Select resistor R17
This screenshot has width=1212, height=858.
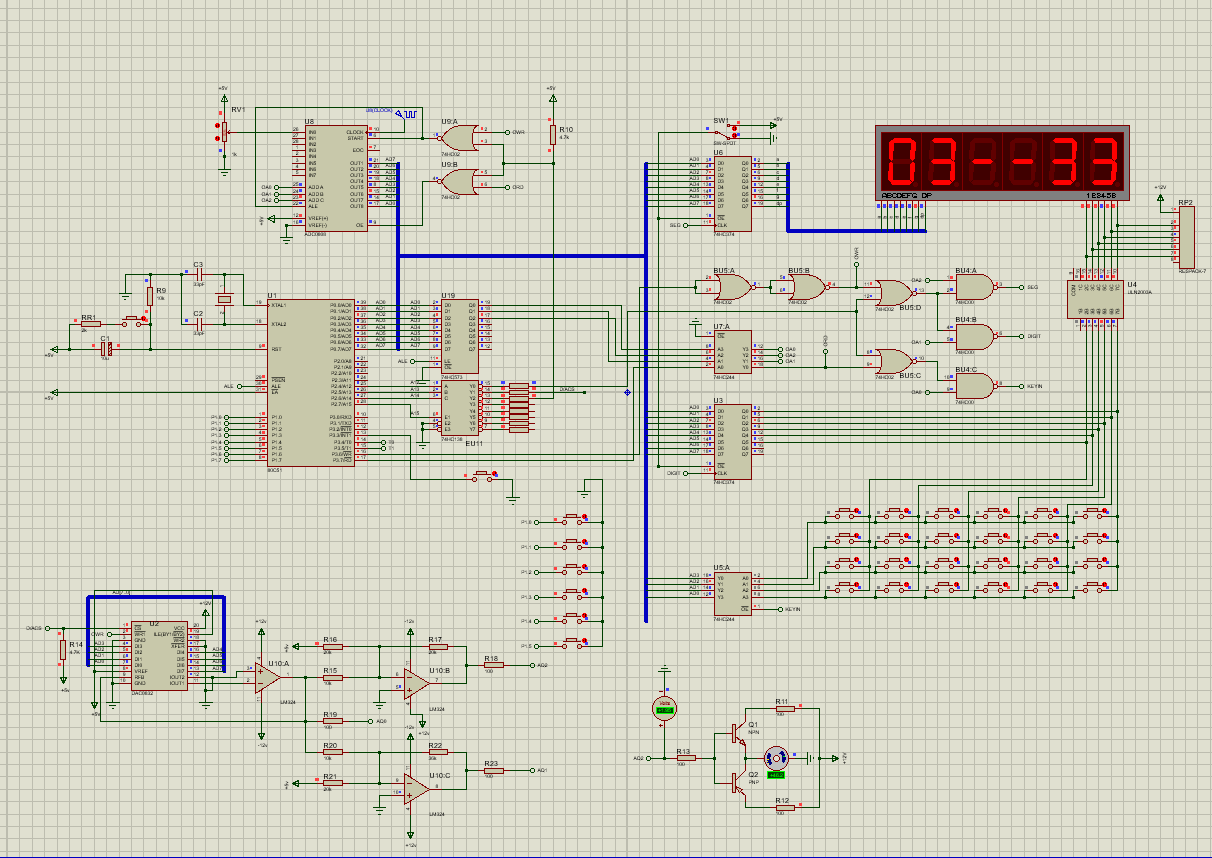point(437,646)
